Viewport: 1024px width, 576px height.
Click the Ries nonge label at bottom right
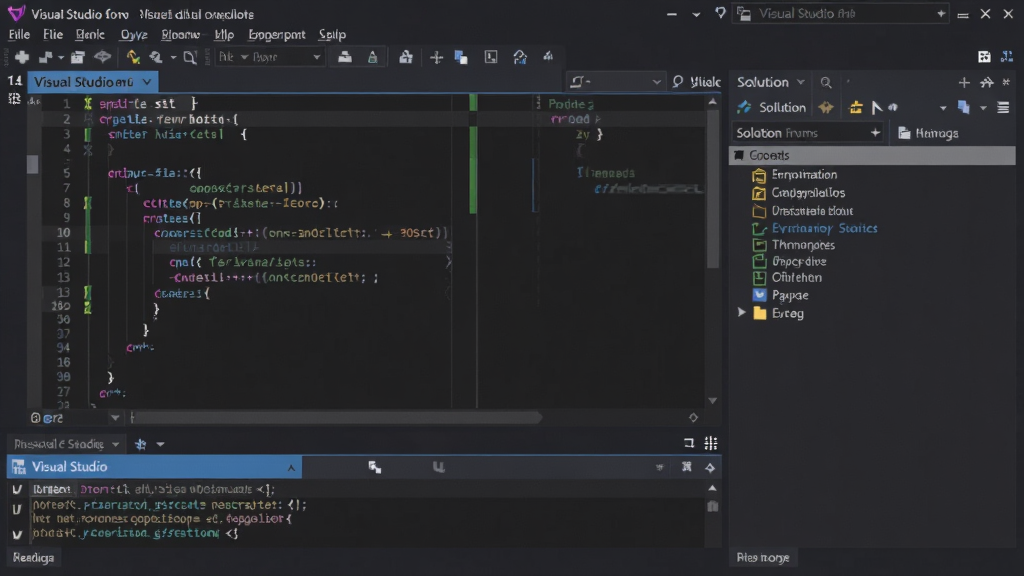(x=763, y=558)
